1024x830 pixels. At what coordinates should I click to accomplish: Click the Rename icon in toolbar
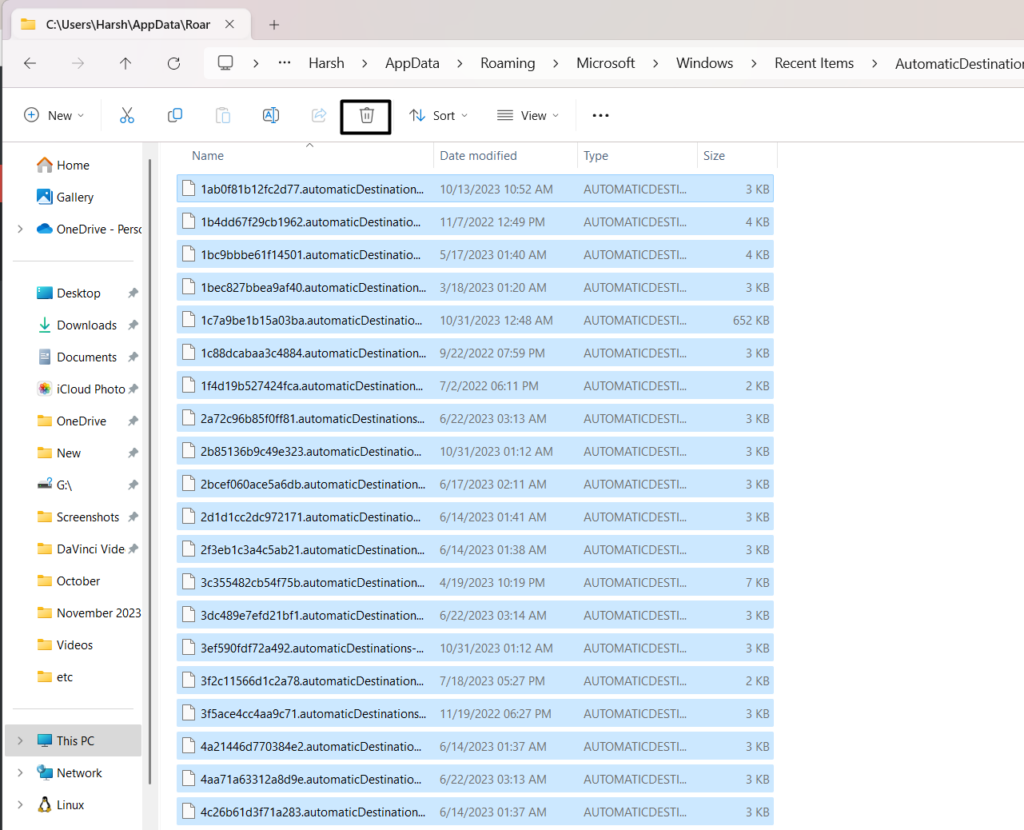(270, 116)
